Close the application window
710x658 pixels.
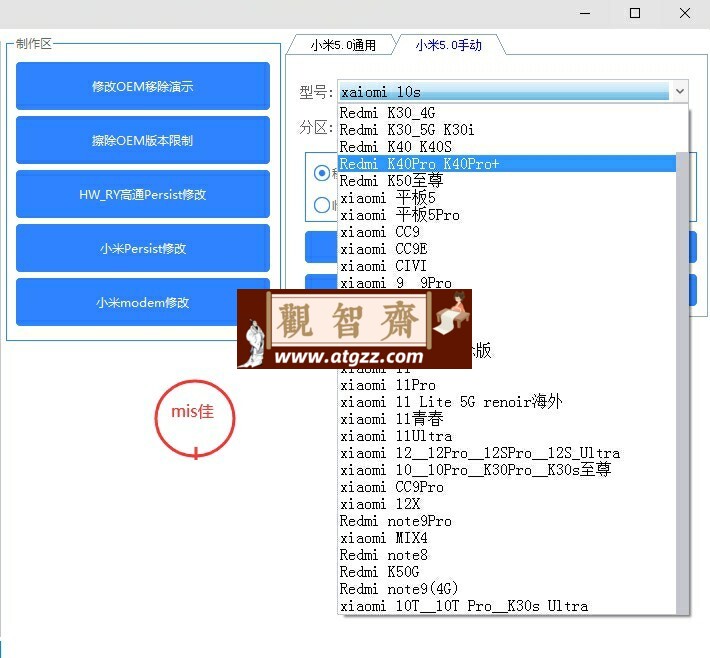pyautogui.click(x=685, y=13)
